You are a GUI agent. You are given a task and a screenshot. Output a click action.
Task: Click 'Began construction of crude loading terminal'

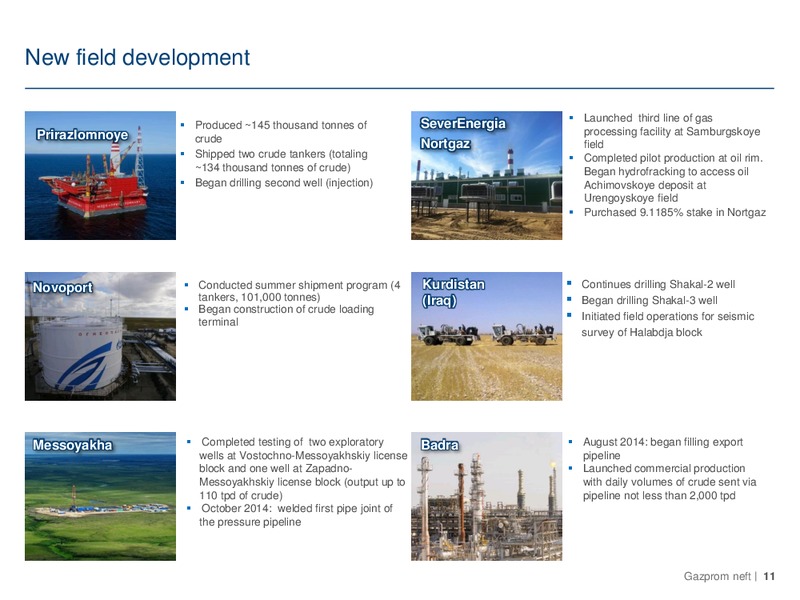[x=286, y=315]
